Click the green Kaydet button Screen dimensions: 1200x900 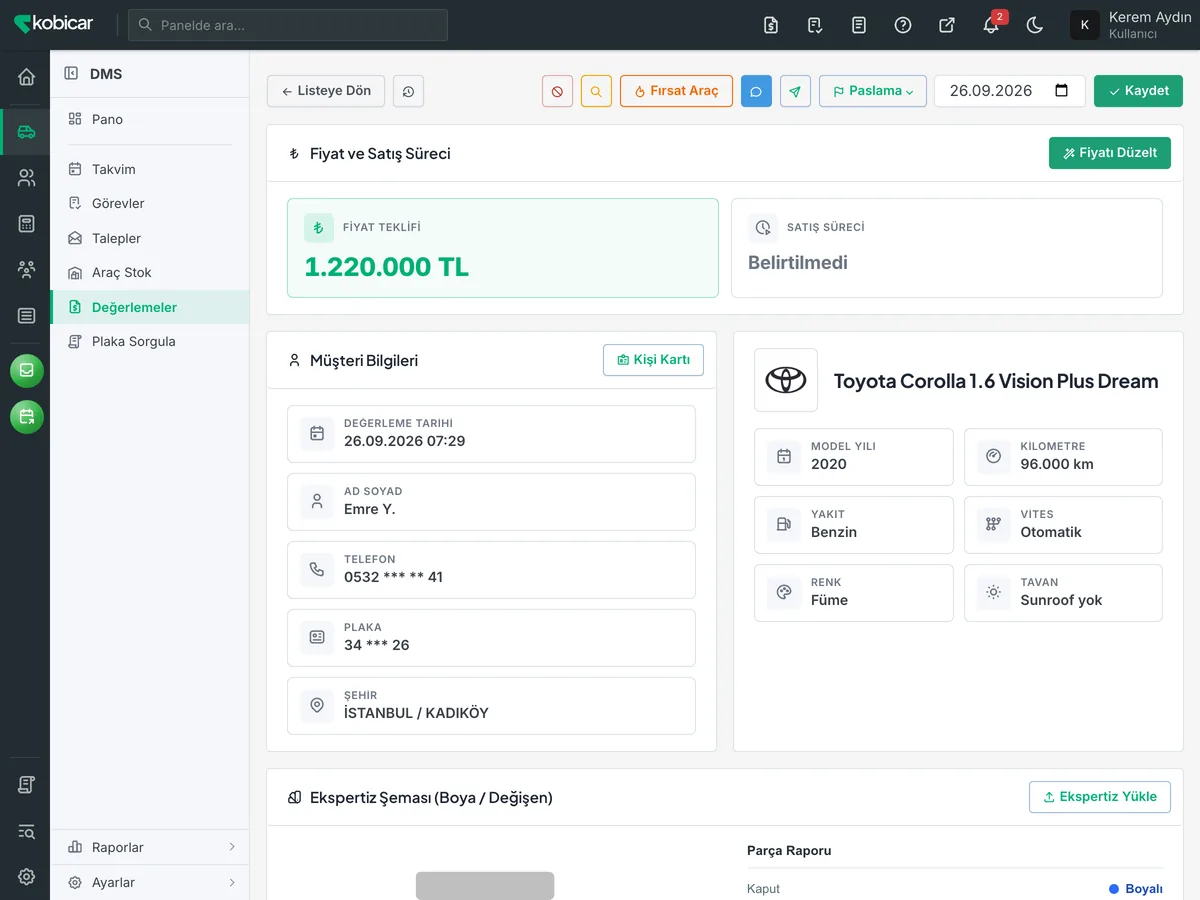point(1138,91)
